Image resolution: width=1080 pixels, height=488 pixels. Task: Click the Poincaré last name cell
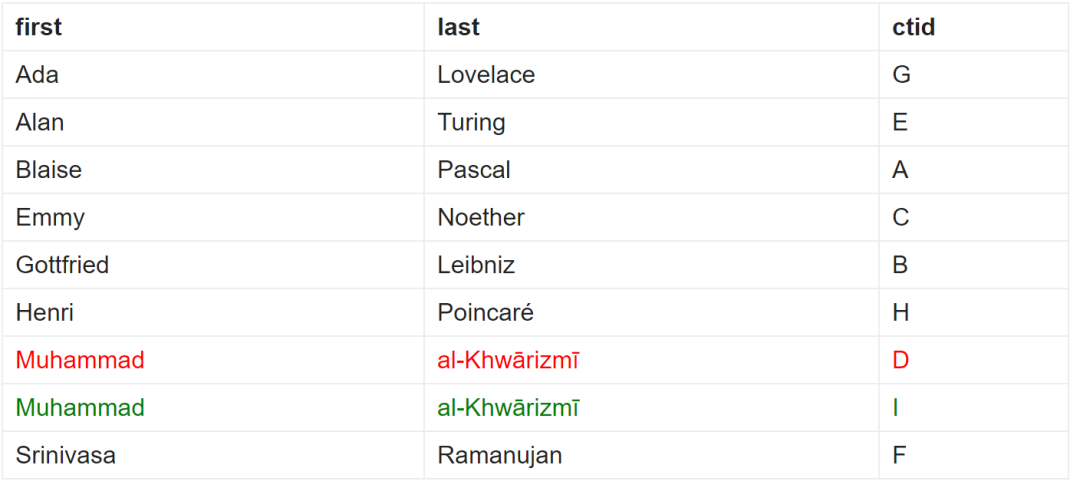coord(485,312)
